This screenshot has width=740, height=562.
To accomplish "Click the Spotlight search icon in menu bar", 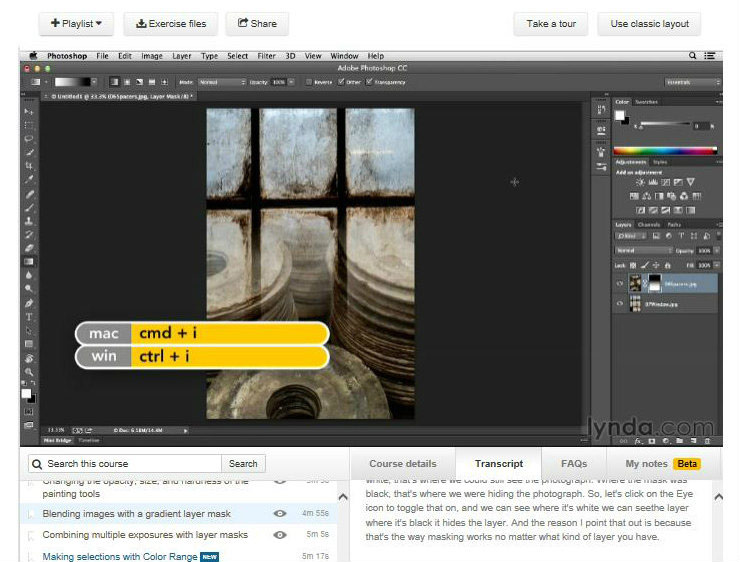I will pos(692,56).
